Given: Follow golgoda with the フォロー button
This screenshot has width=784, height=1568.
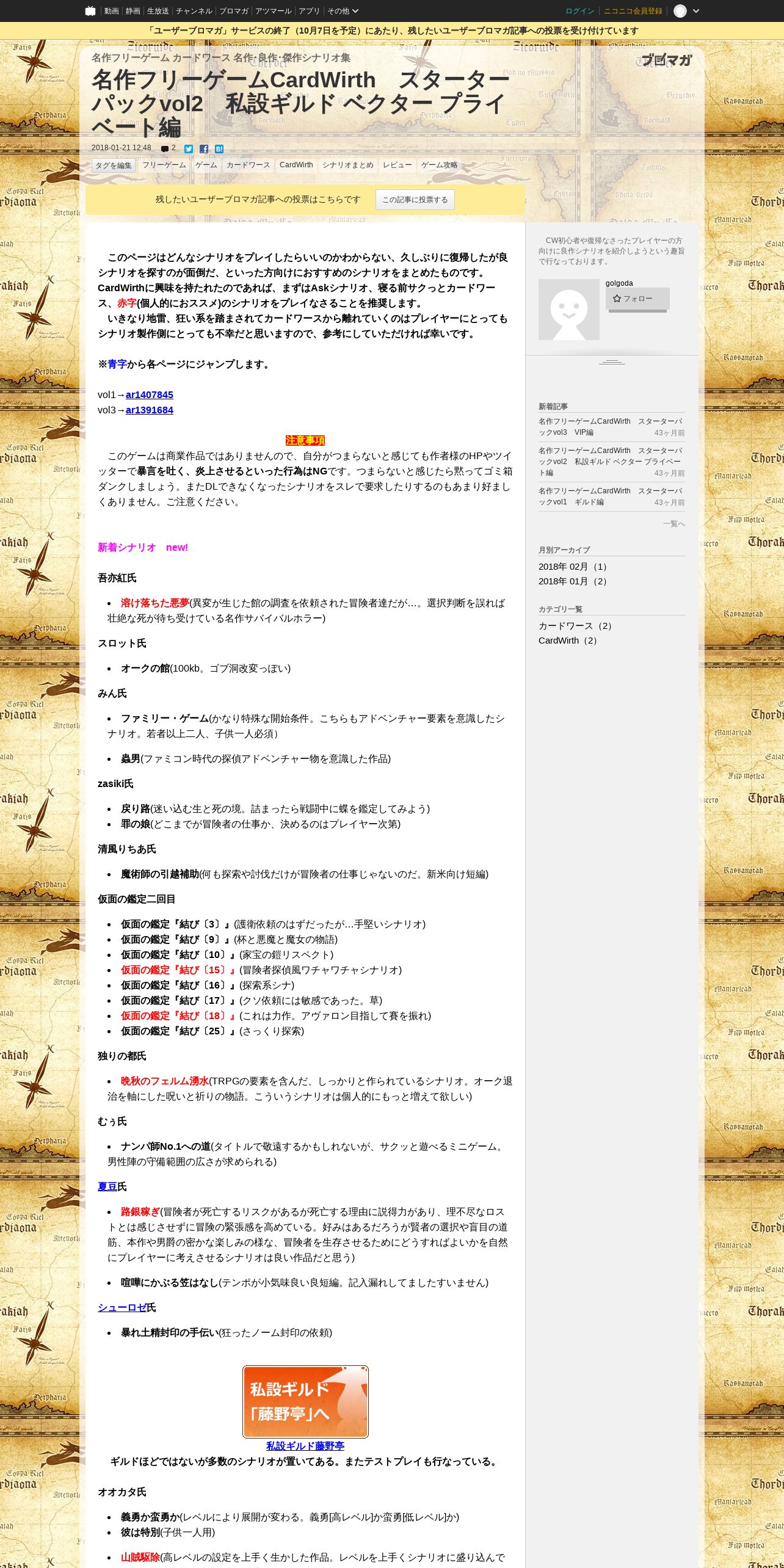Looking at the screenshot, I should 637,299.
